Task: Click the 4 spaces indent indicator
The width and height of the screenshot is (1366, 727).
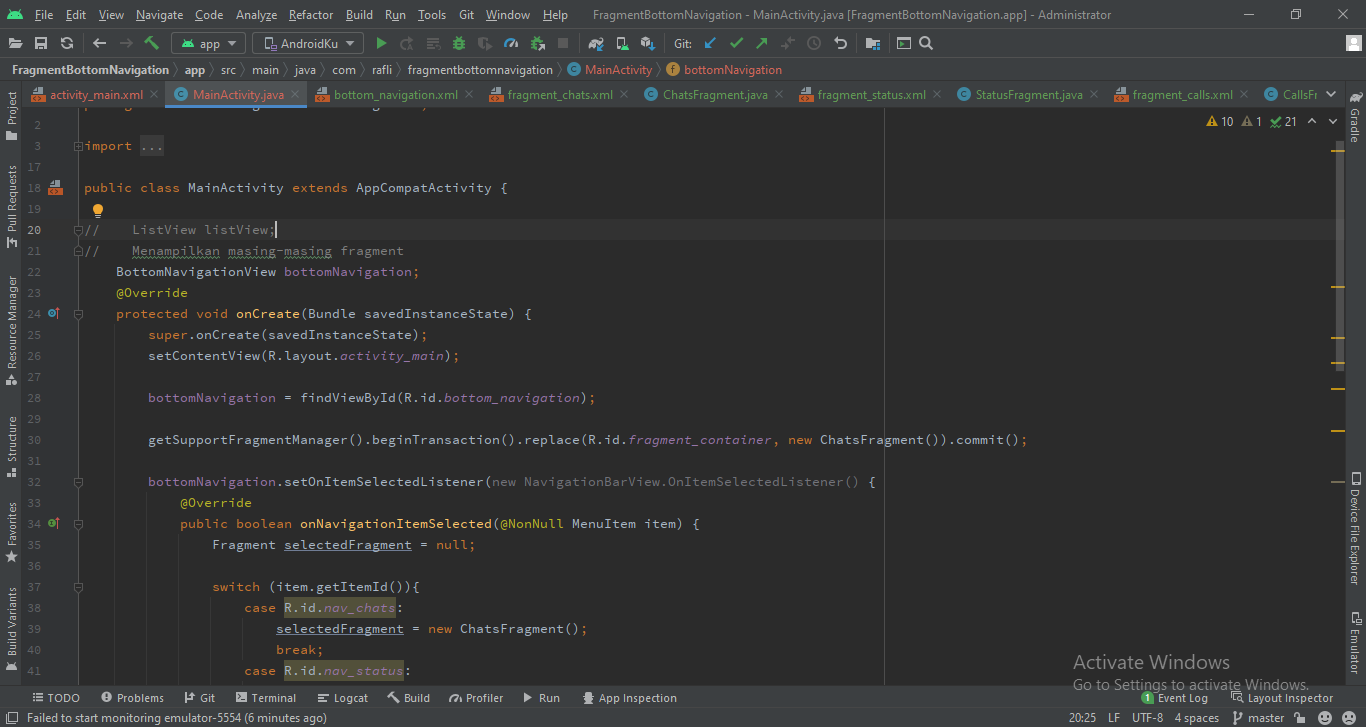Action: pos(1197,717)
